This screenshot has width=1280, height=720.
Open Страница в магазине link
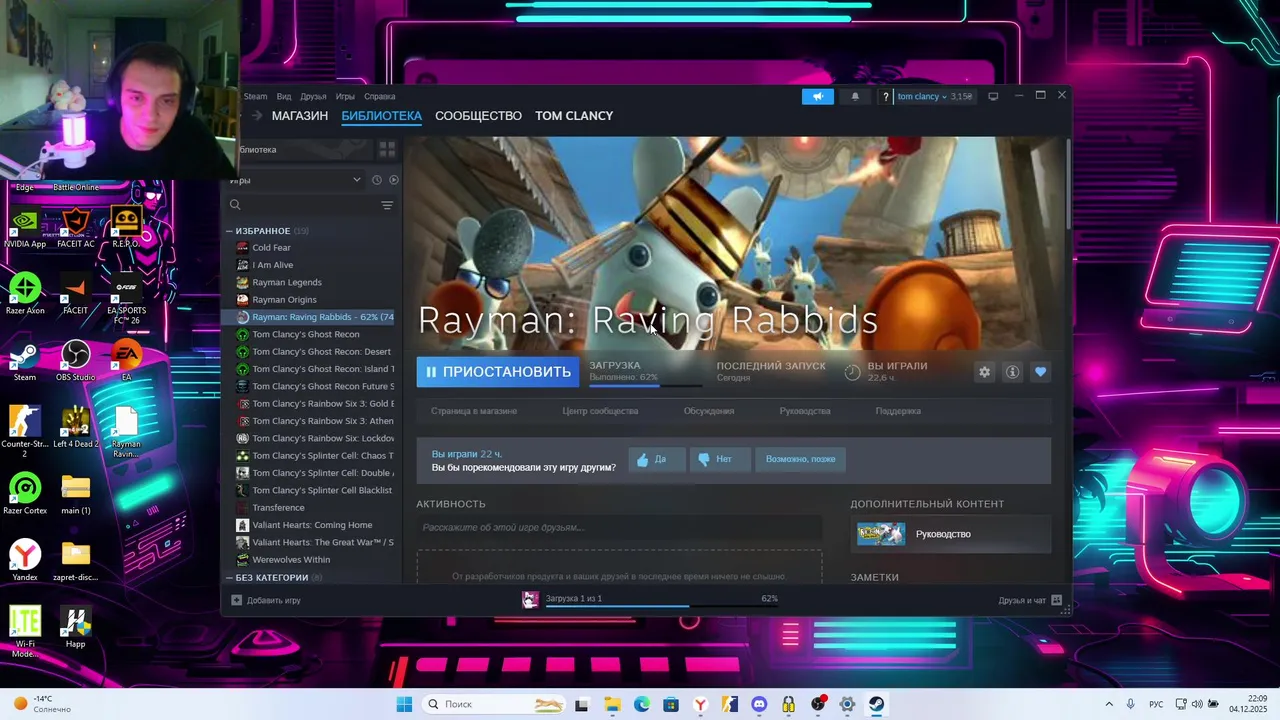tap(474, 411)
